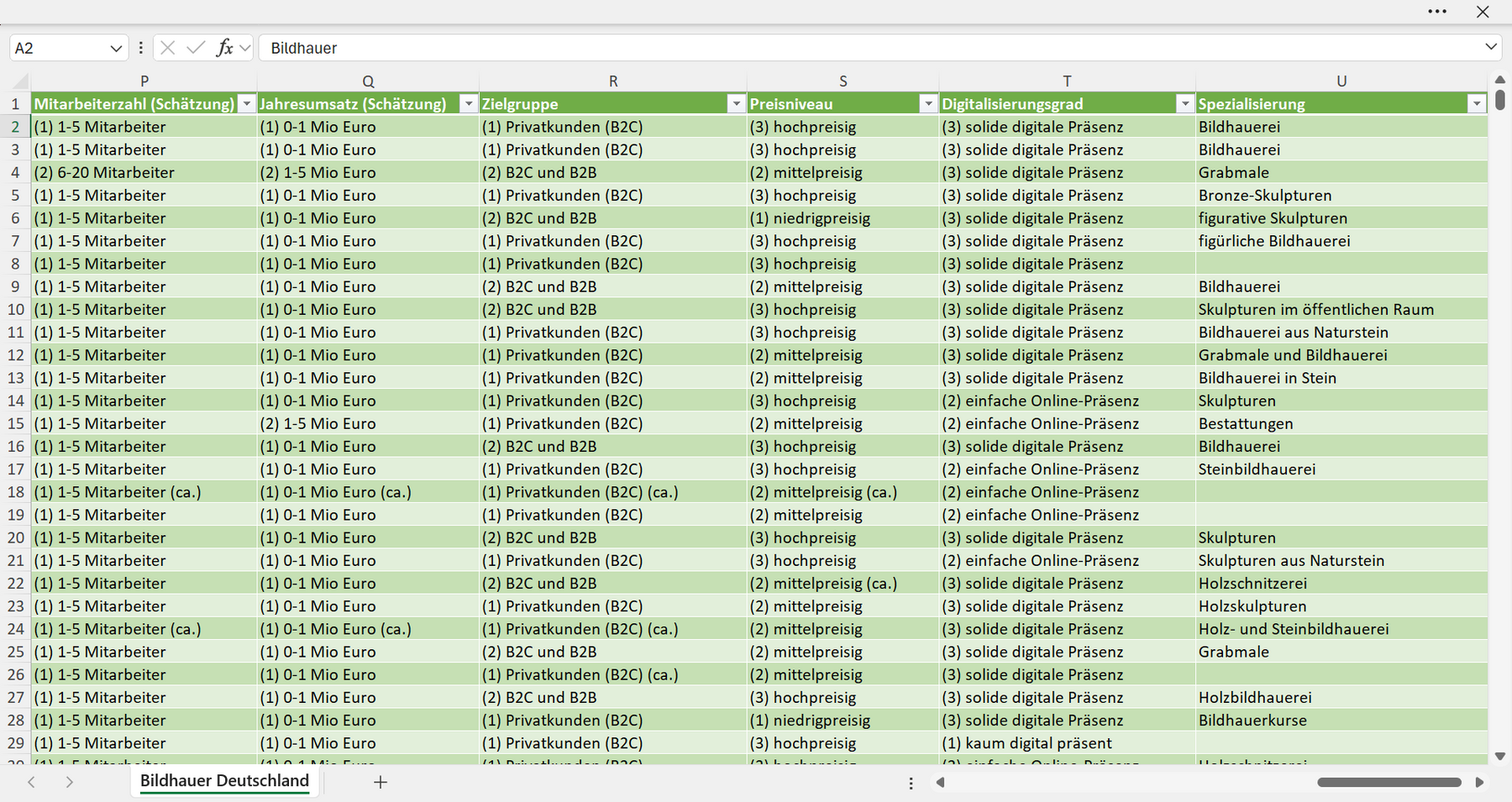The image size is (1512, 802).
Task: Click the Holzbildhauerei cell
Action: 1341,698
